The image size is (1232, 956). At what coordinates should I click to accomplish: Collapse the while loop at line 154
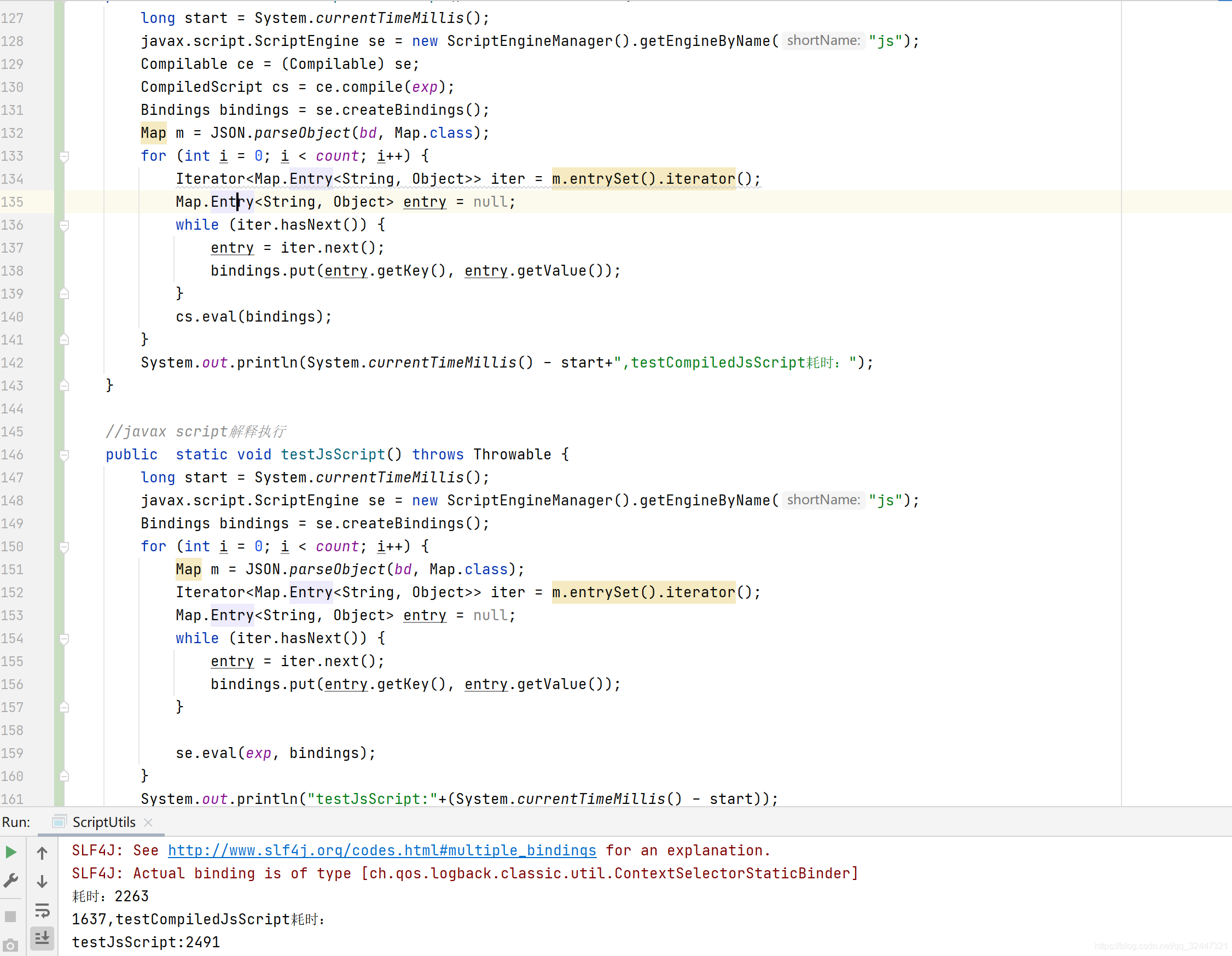pyautogui.click(x=64, y=639)
